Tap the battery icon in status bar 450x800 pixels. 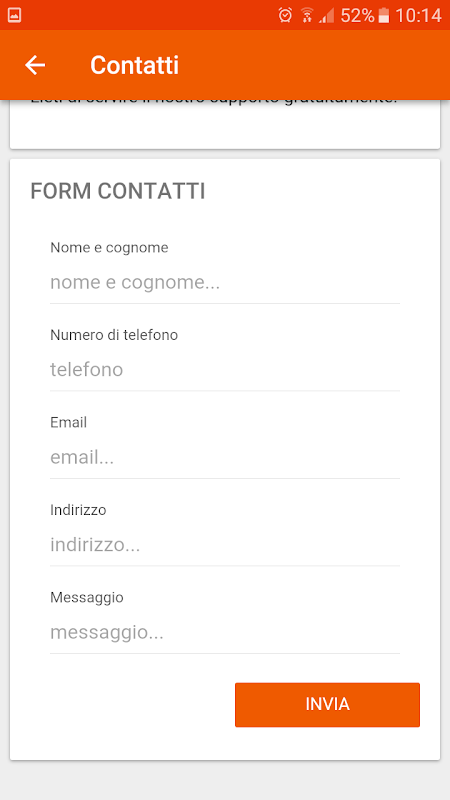(x=383, y=15)
